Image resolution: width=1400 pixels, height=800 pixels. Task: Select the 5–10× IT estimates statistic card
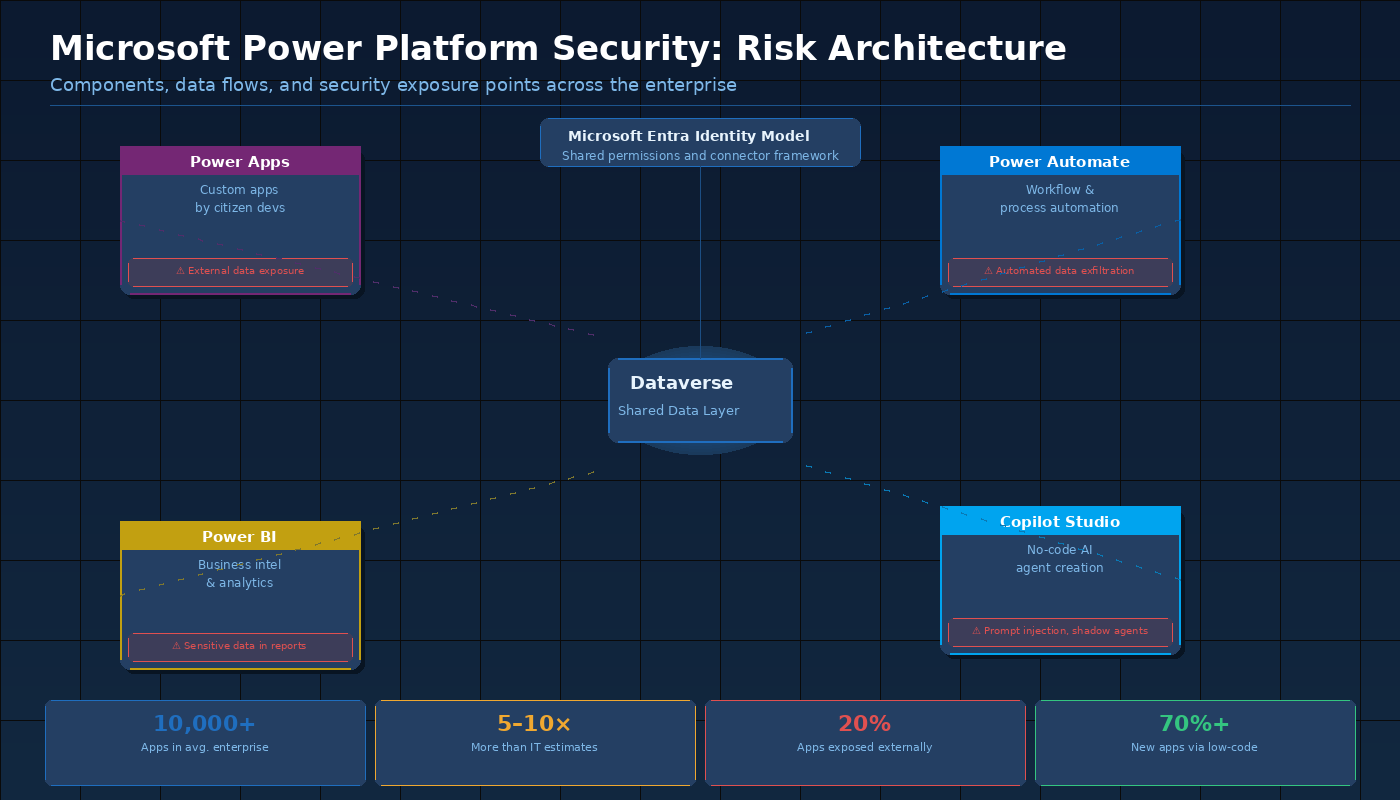(x=535, y=742)
